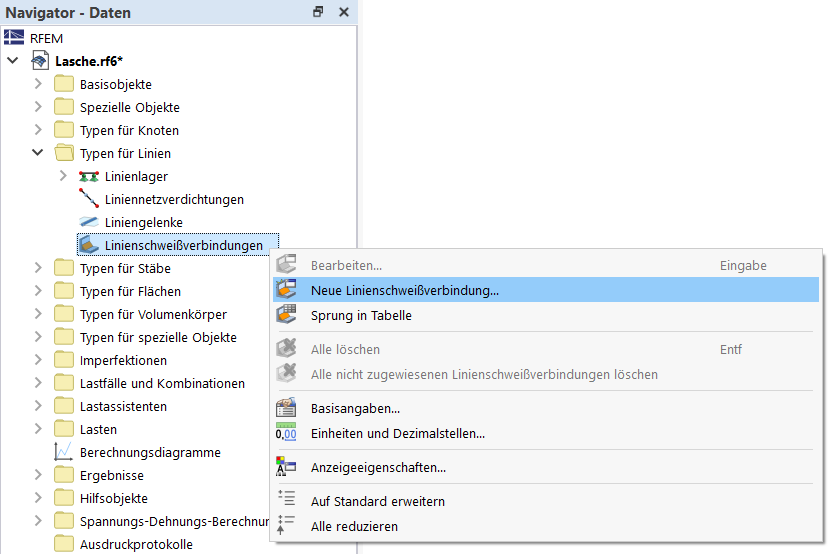Viewport: 840px width, 554px height.
Task: Click the Einheiten und Dezimalstellen 0,00 icon
Action: (286, 432)
